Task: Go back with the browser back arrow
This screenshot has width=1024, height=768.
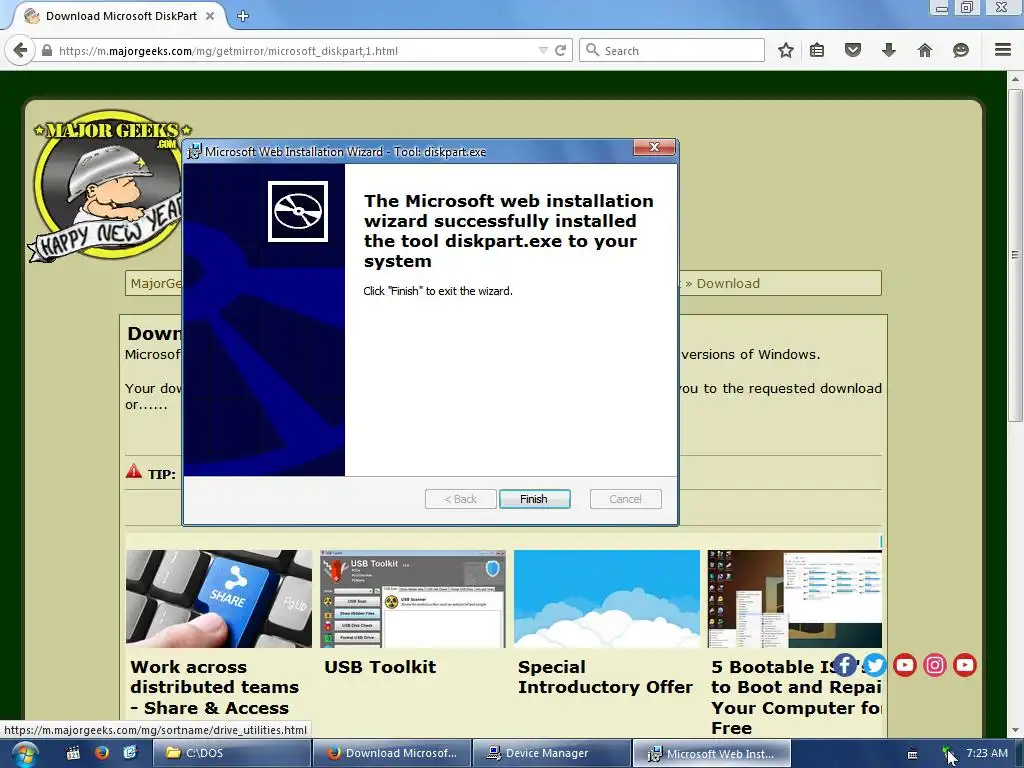Action: (20, 50)
